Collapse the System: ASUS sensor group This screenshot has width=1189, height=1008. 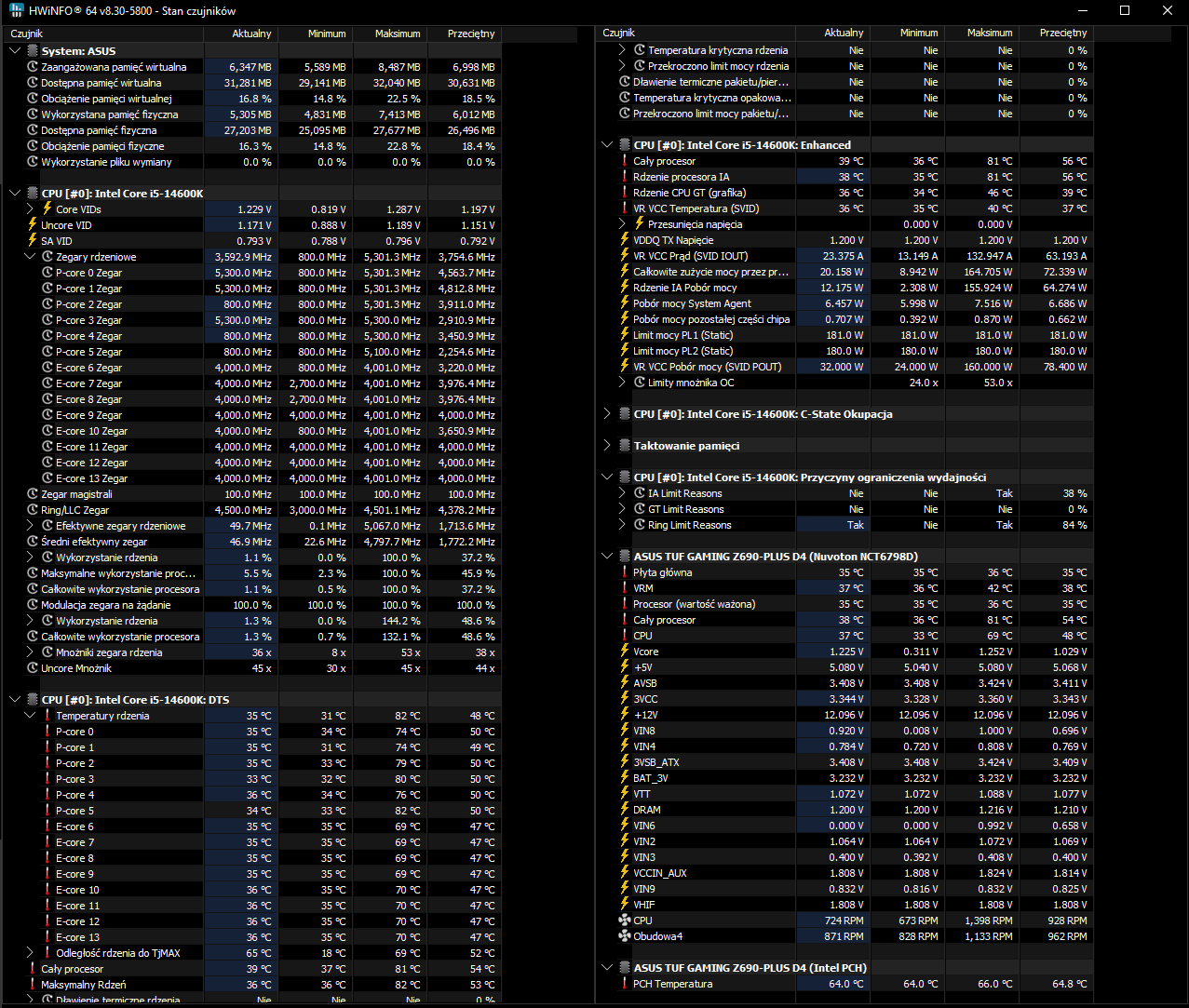click(15, 51)
